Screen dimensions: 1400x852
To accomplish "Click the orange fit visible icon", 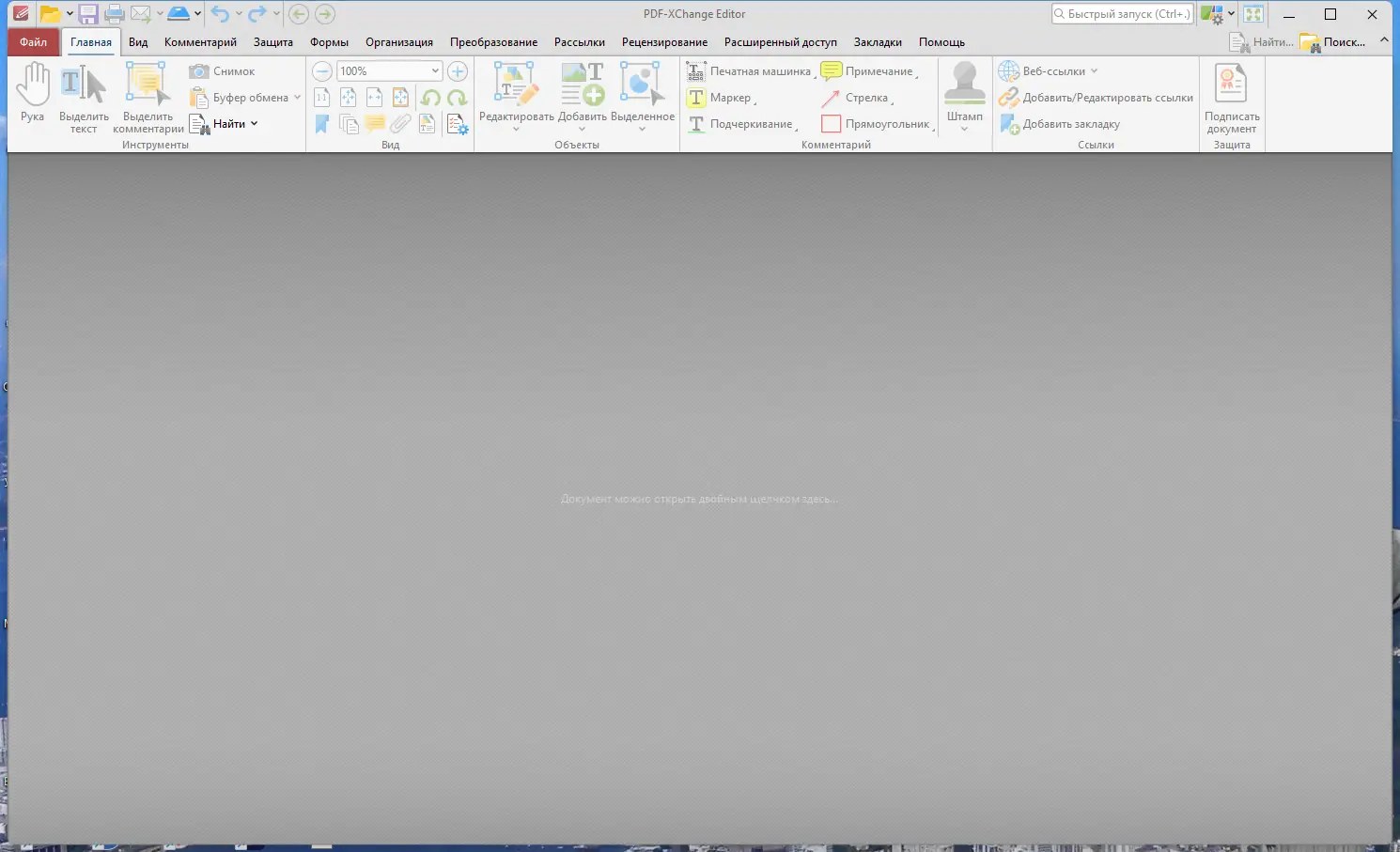I will [400, 98].
